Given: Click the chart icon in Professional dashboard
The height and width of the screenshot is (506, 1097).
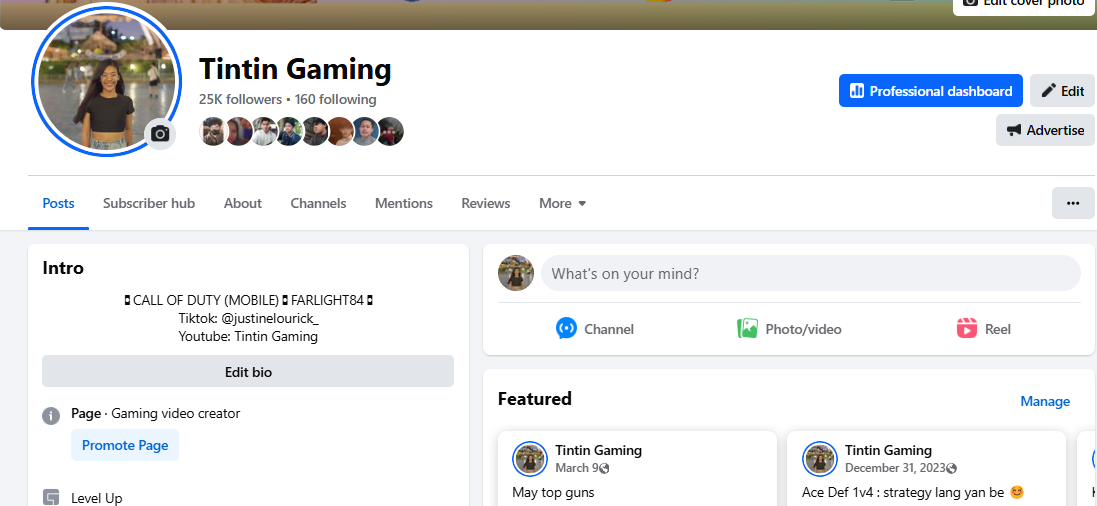Looking at the screenshot, I should (856, 91).
